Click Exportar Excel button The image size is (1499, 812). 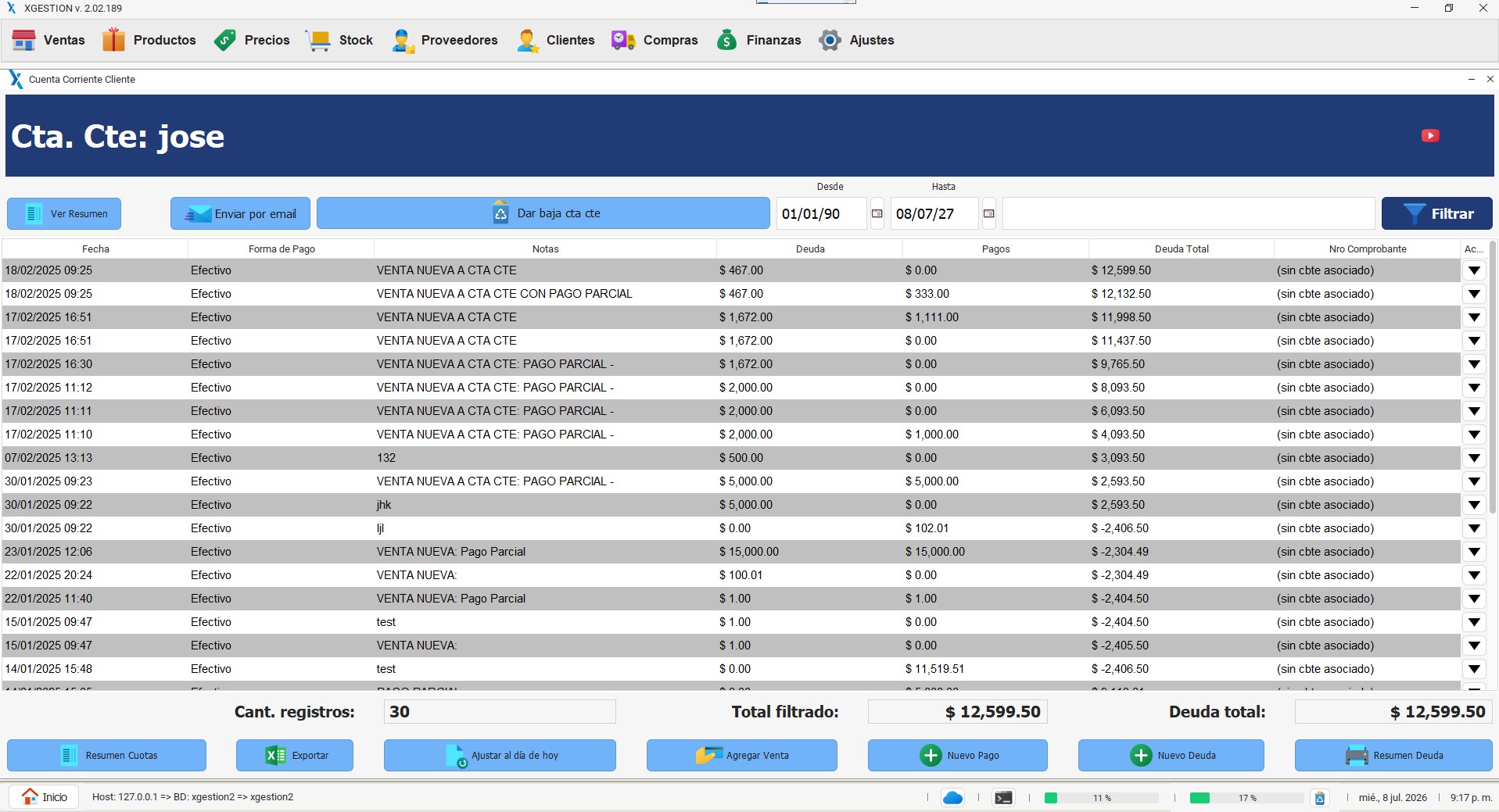point(295,756)
